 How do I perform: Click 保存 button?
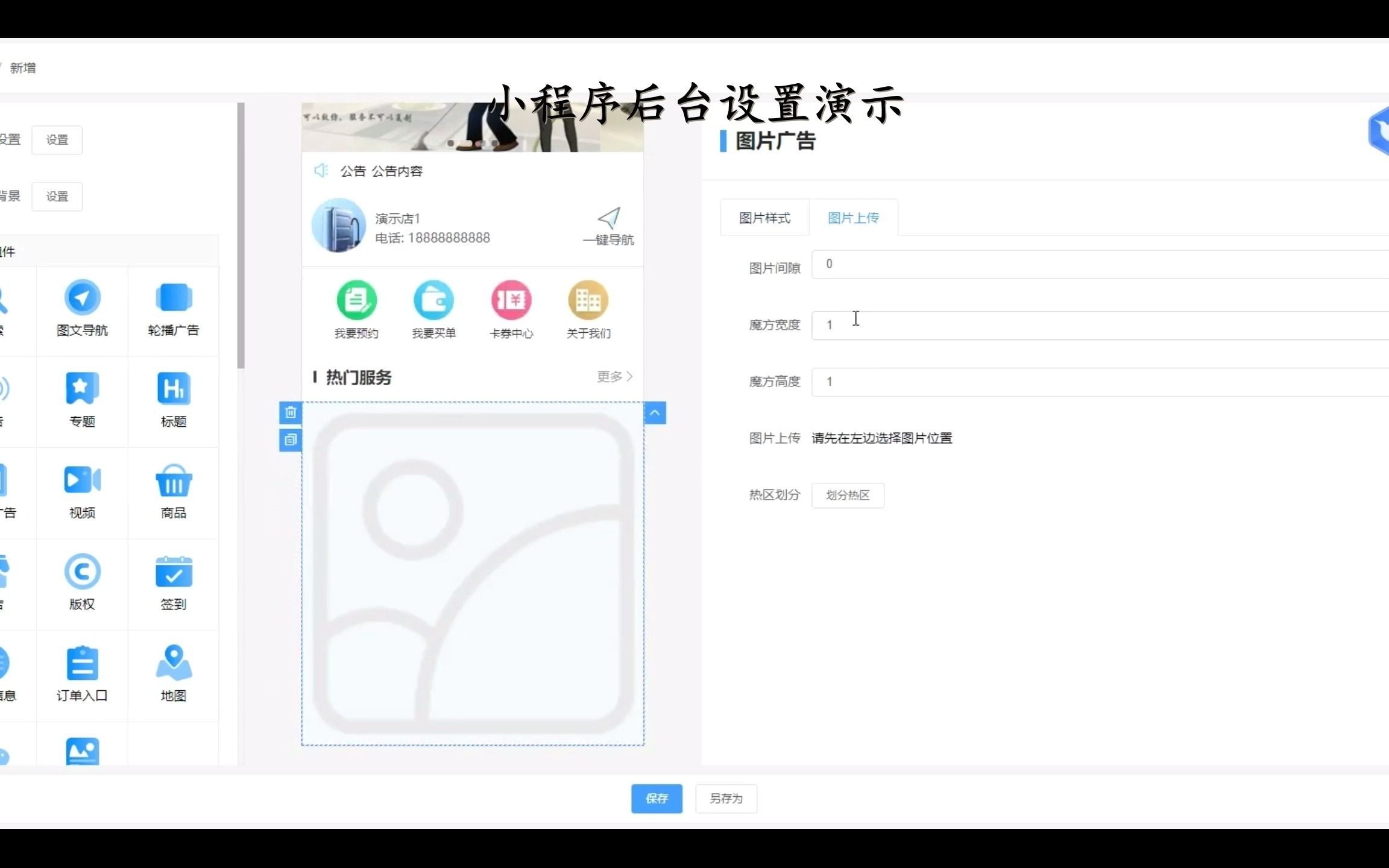tap(656, 798)
